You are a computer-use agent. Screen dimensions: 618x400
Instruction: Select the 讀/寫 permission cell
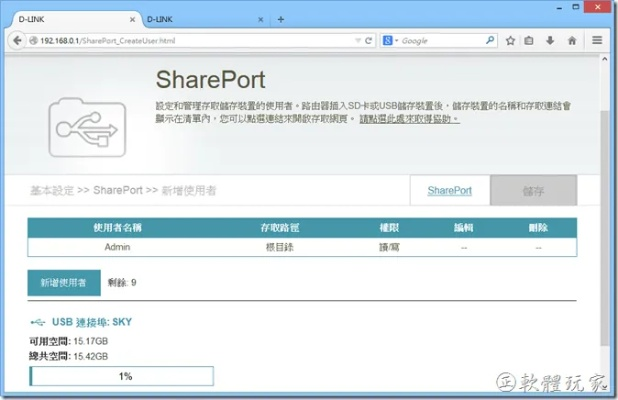click(x=389, y=247)
